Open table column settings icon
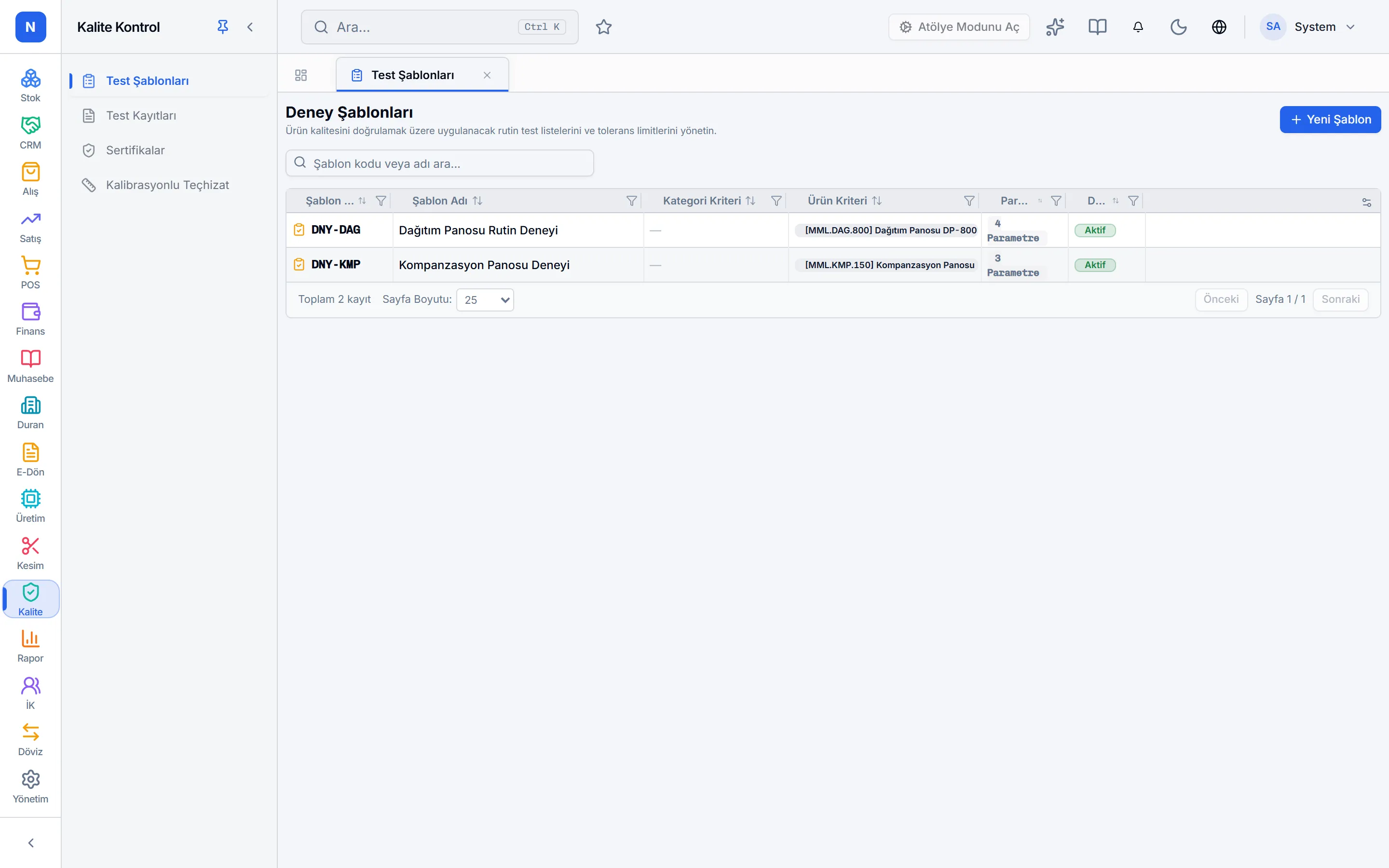This screenshot has width=1389, height=868. pyautogui.click(x=1366, y=202)
